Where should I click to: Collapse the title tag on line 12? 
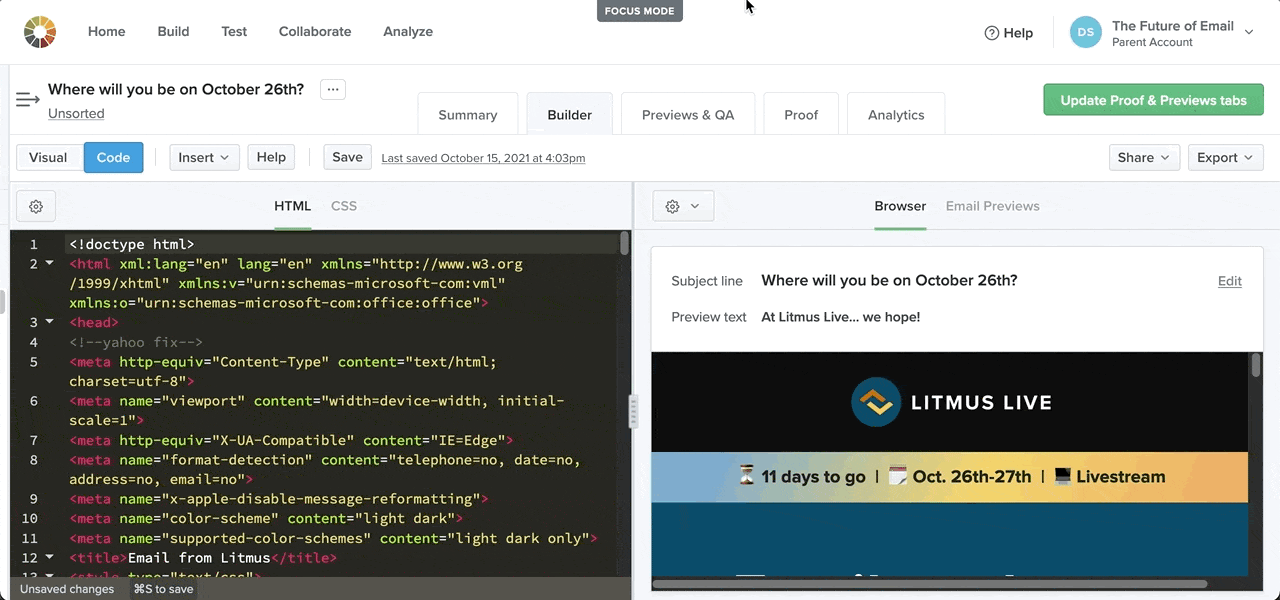pyautogui.click(x=50, y=557)
